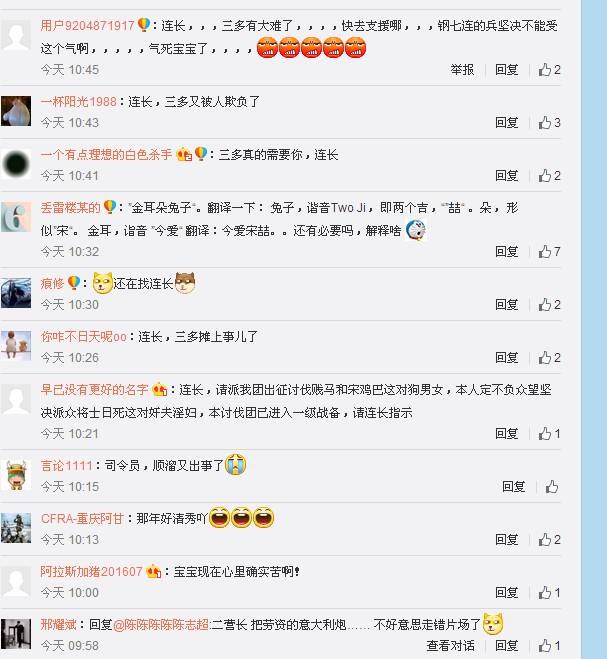Like the comment by 用户9204871917
Image resolution: width=607 pixels, height=659 pixels.
tap(549, 69)
